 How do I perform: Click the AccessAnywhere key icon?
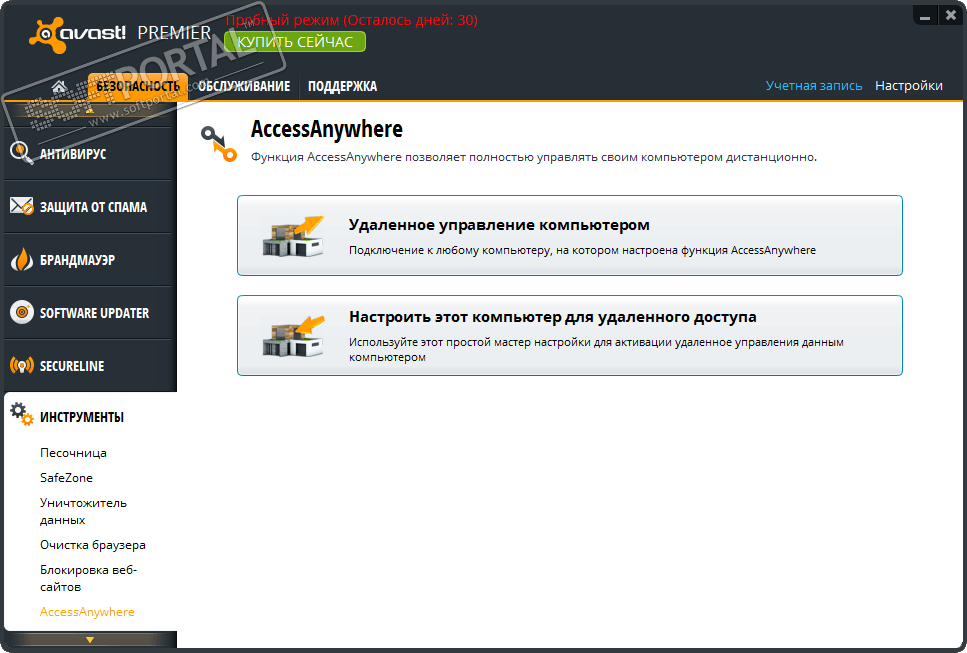pyautogui.click(x=218, y=143)
